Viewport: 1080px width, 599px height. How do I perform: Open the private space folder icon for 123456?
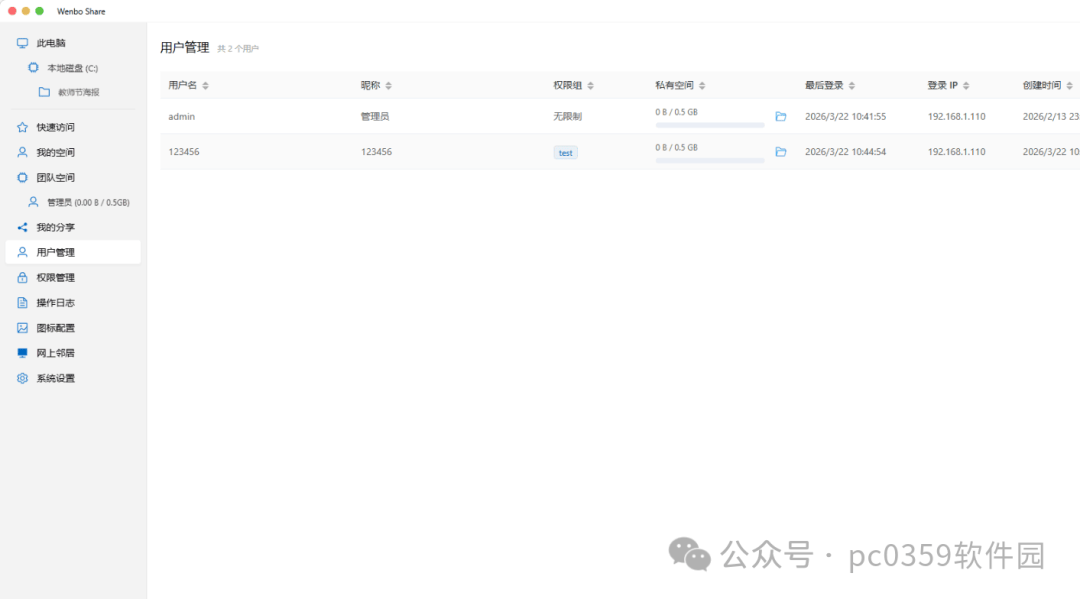coord(781,152)
